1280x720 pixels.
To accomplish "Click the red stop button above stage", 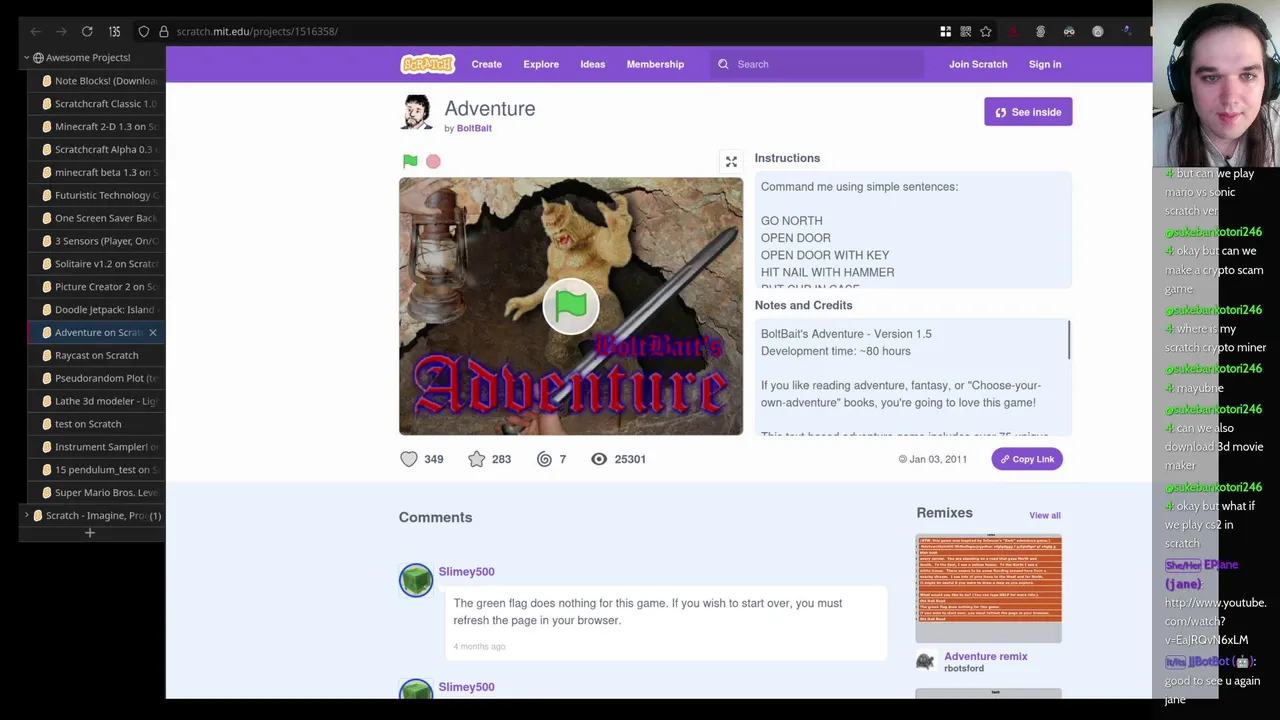I will click(433, 161).
